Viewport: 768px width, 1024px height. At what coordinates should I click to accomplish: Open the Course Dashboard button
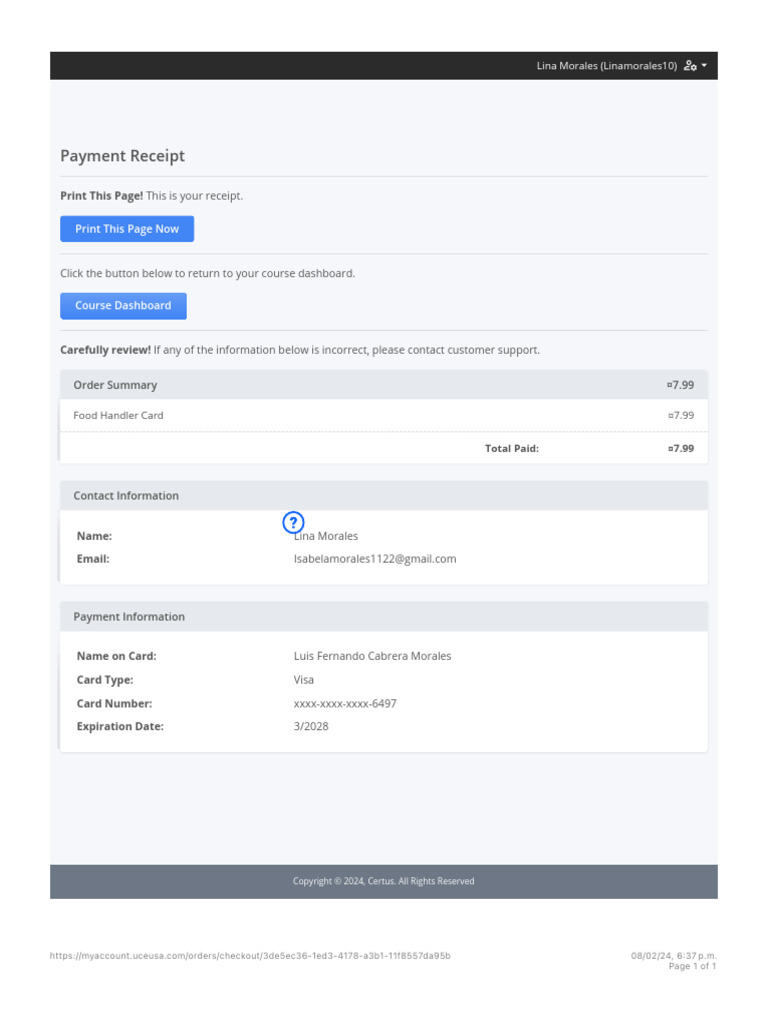(123, 306)
